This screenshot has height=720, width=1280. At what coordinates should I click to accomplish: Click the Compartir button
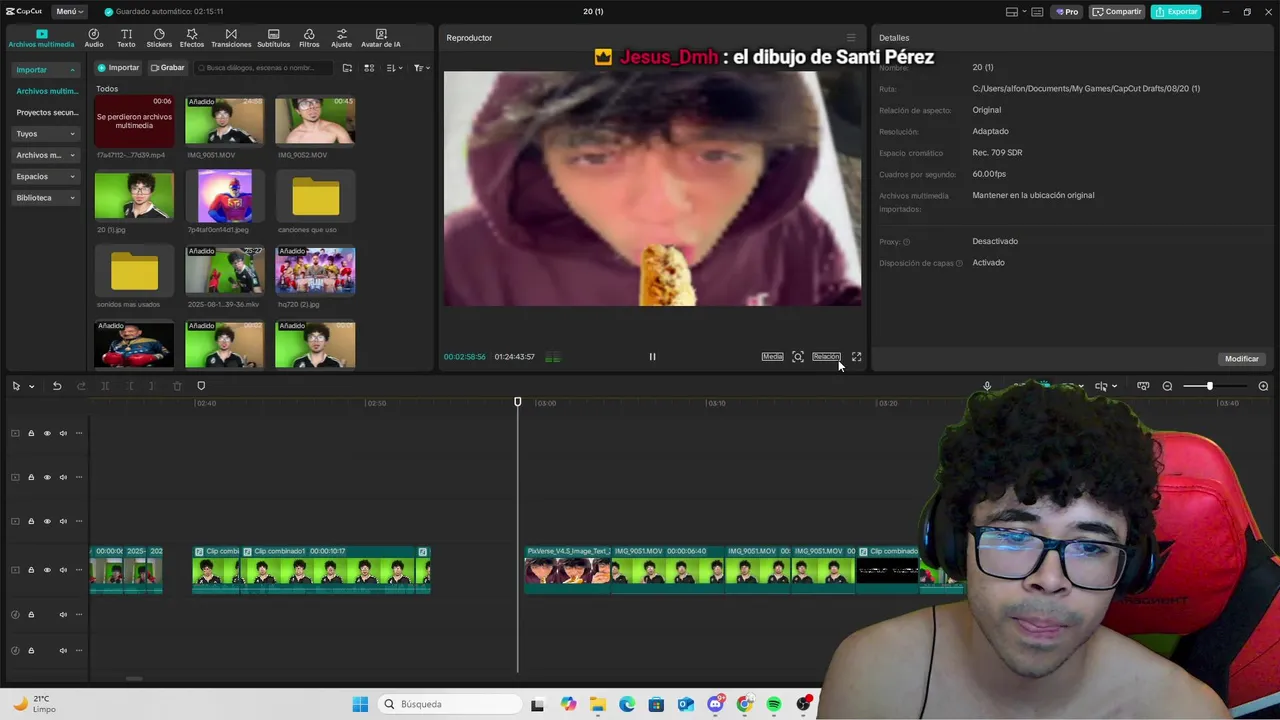coord(1117,12)
